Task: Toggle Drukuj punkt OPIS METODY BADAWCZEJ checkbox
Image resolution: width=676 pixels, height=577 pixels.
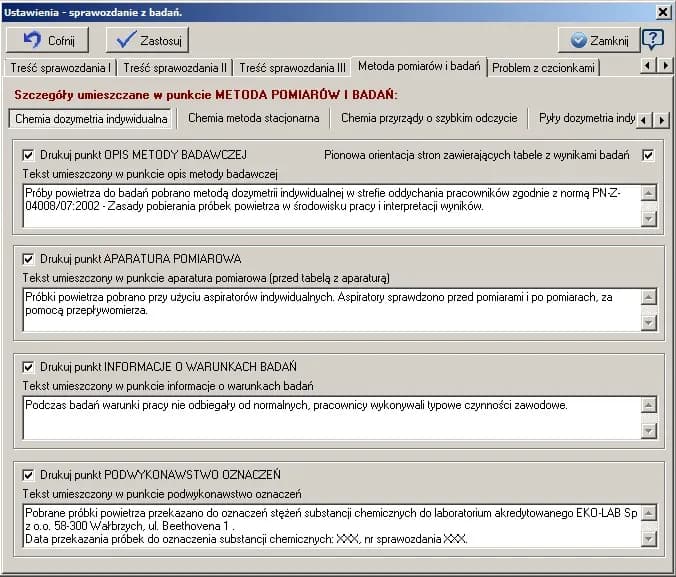Action: point(28,156)
